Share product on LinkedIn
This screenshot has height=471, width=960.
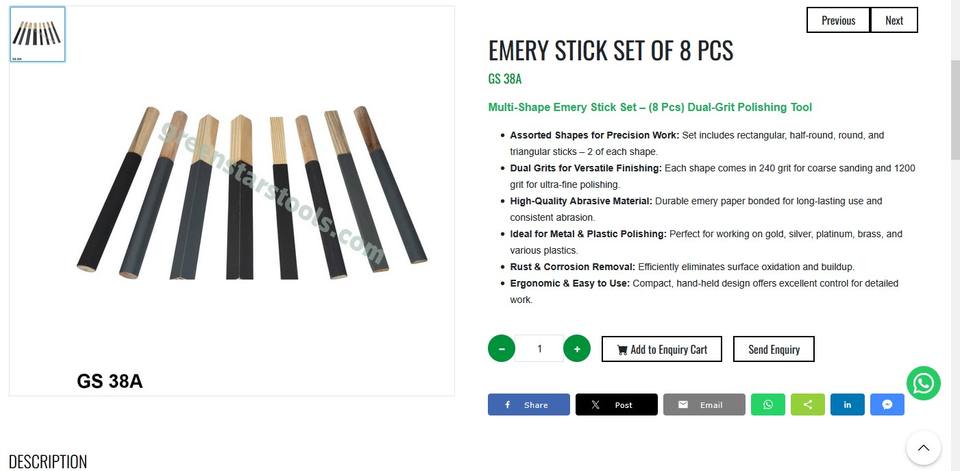point(847,405)
